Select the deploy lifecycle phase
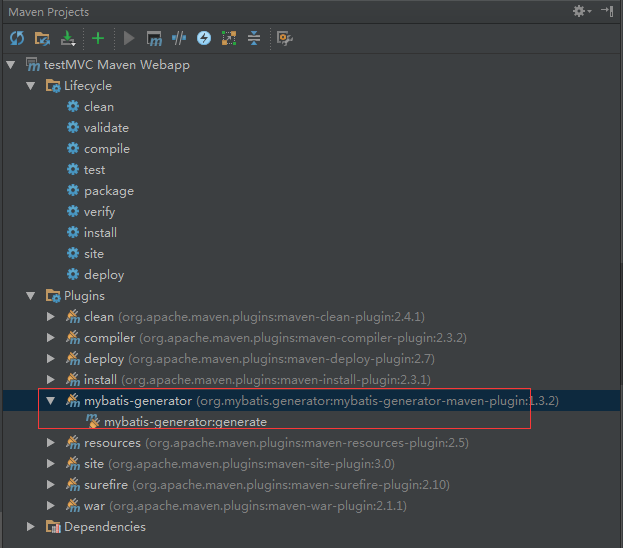The height and width of the screenshot is (548, 623). (x=95, y=275)
